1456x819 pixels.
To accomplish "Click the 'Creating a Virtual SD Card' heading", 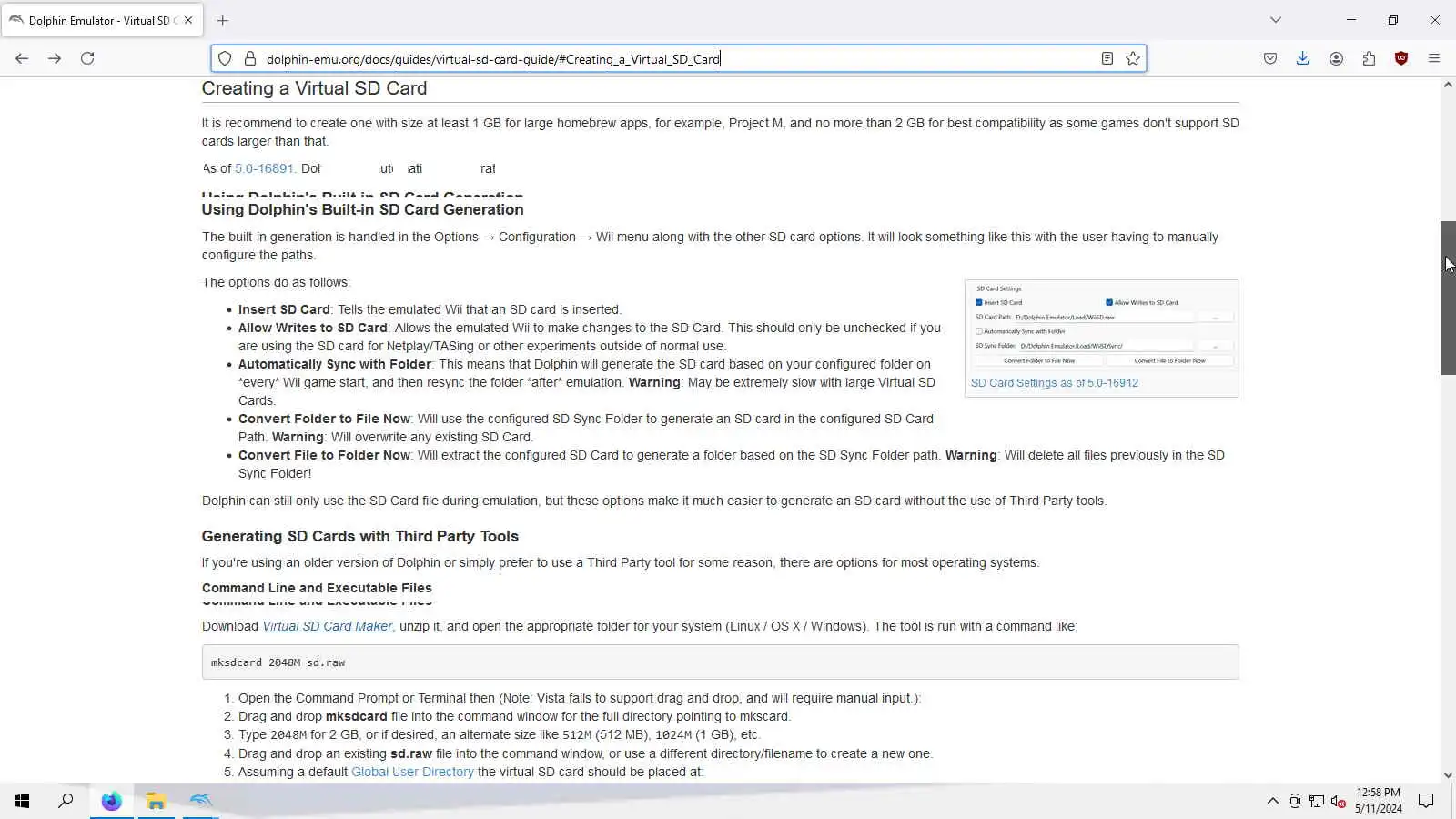I will pos(314,88).
